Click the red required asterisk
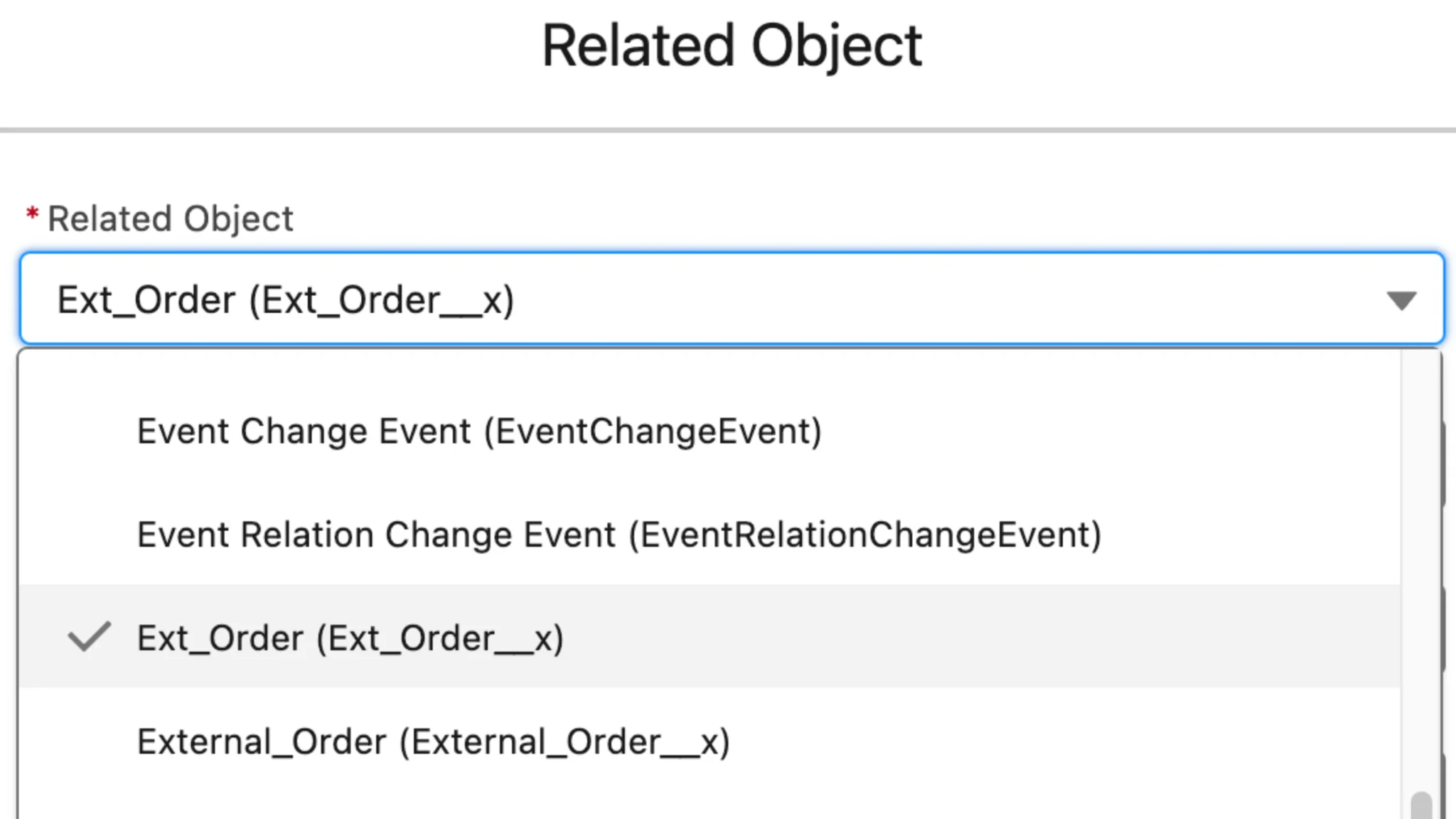The width and height of the screenshot is (1456, 819). pos(32,214)
